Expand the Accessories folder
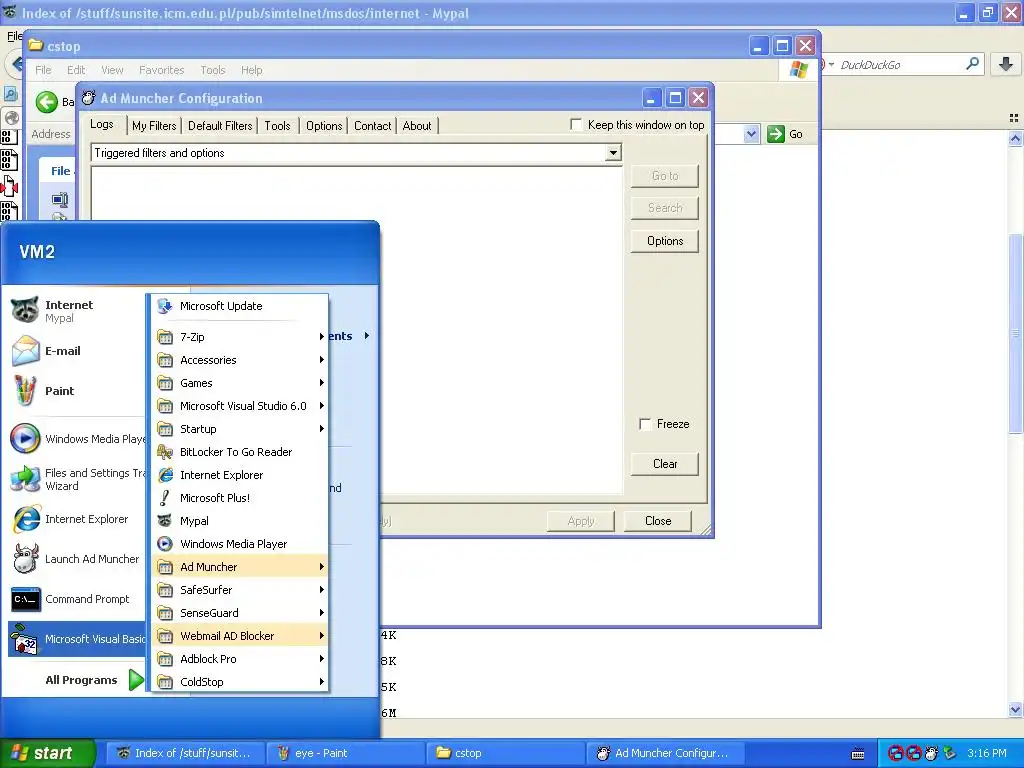 point(240,360)
